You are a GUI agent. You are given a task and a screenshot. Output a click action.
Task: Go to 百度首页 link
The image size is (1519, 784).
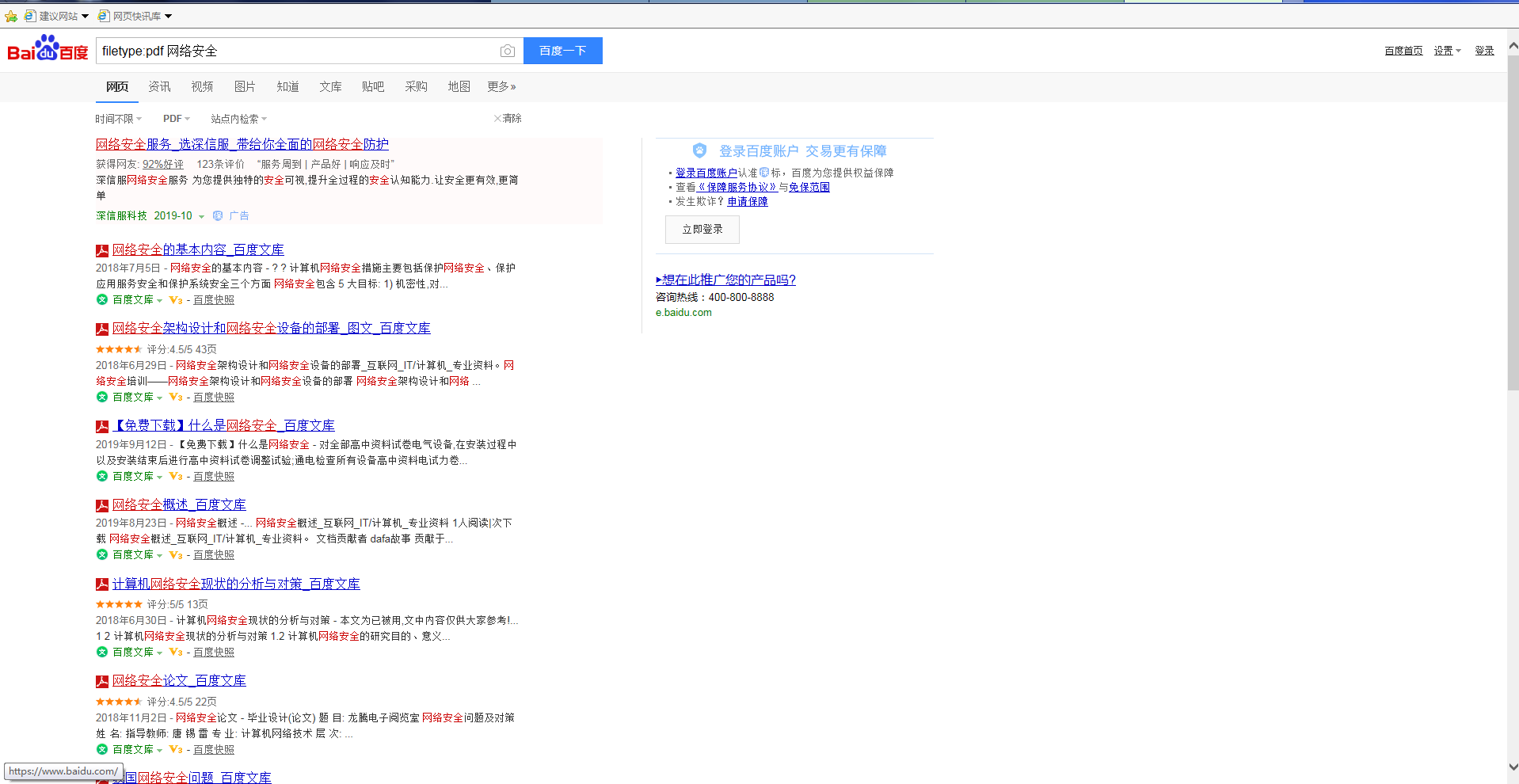1403,51
